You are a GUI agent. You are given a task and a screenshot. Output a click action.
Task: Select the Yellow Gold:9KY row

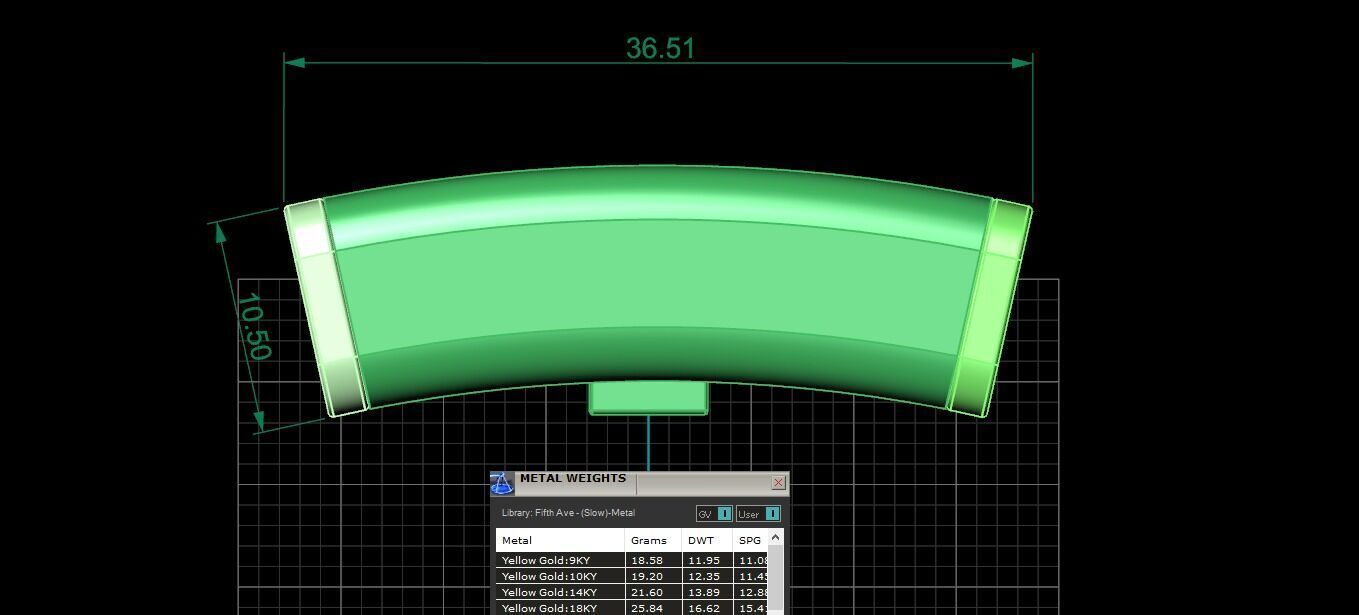631,560
